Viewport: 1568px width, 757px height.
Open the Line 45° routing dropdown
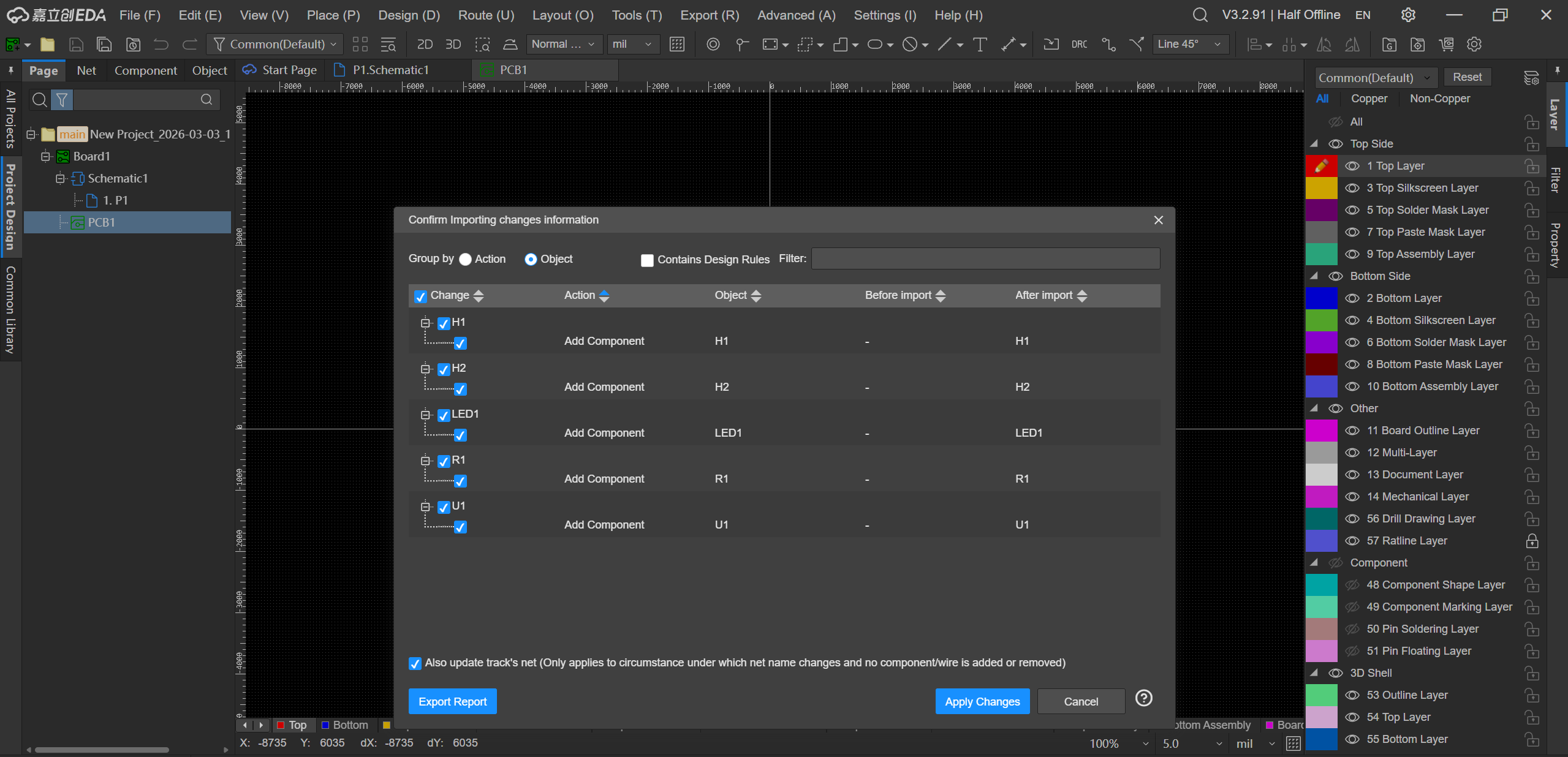[1189, 44]
